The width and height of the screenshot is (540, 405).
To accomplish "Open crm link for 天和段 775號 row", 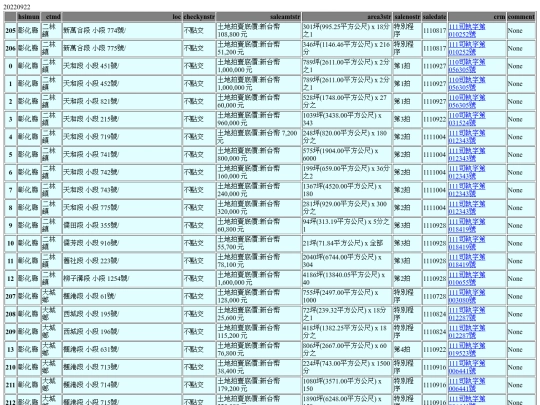I will pyautogui.click(x=467, y=208).
